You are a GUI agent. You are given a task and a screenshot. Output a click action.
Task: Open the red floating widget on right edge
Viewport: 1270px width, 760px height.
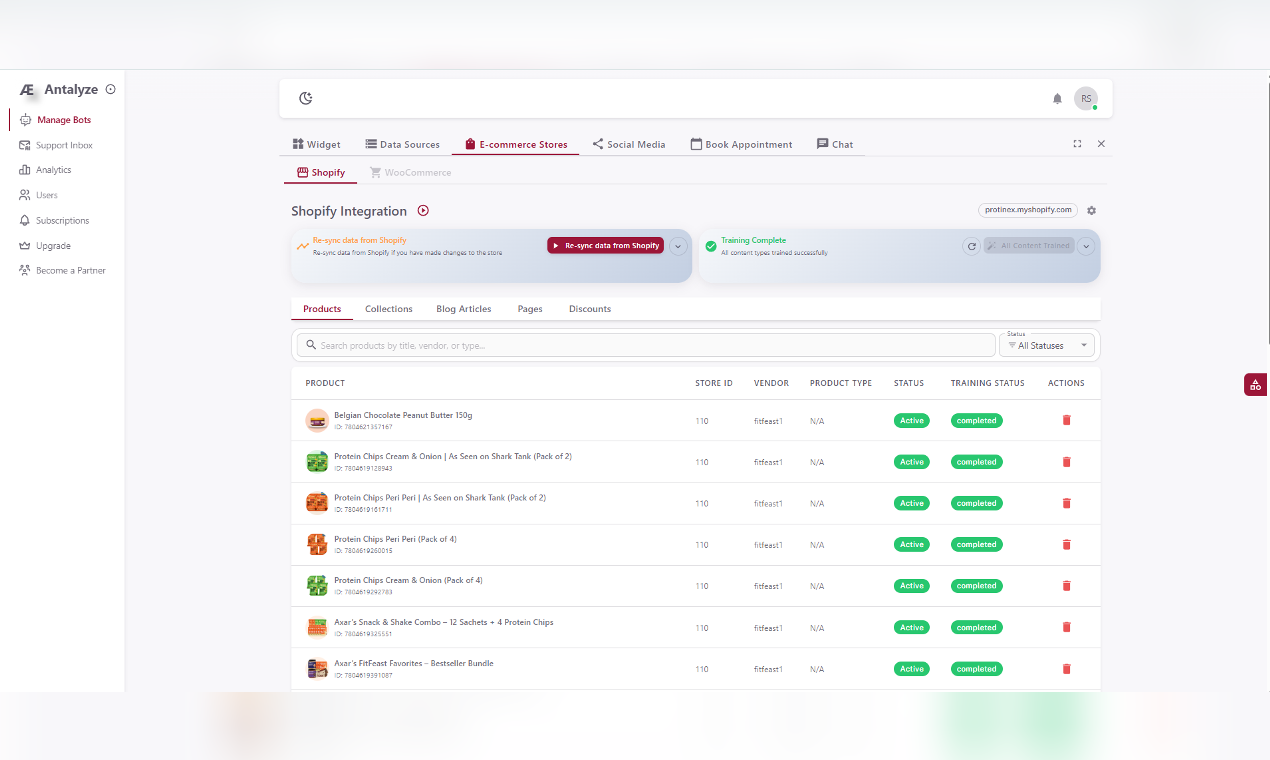[1256, 384]
